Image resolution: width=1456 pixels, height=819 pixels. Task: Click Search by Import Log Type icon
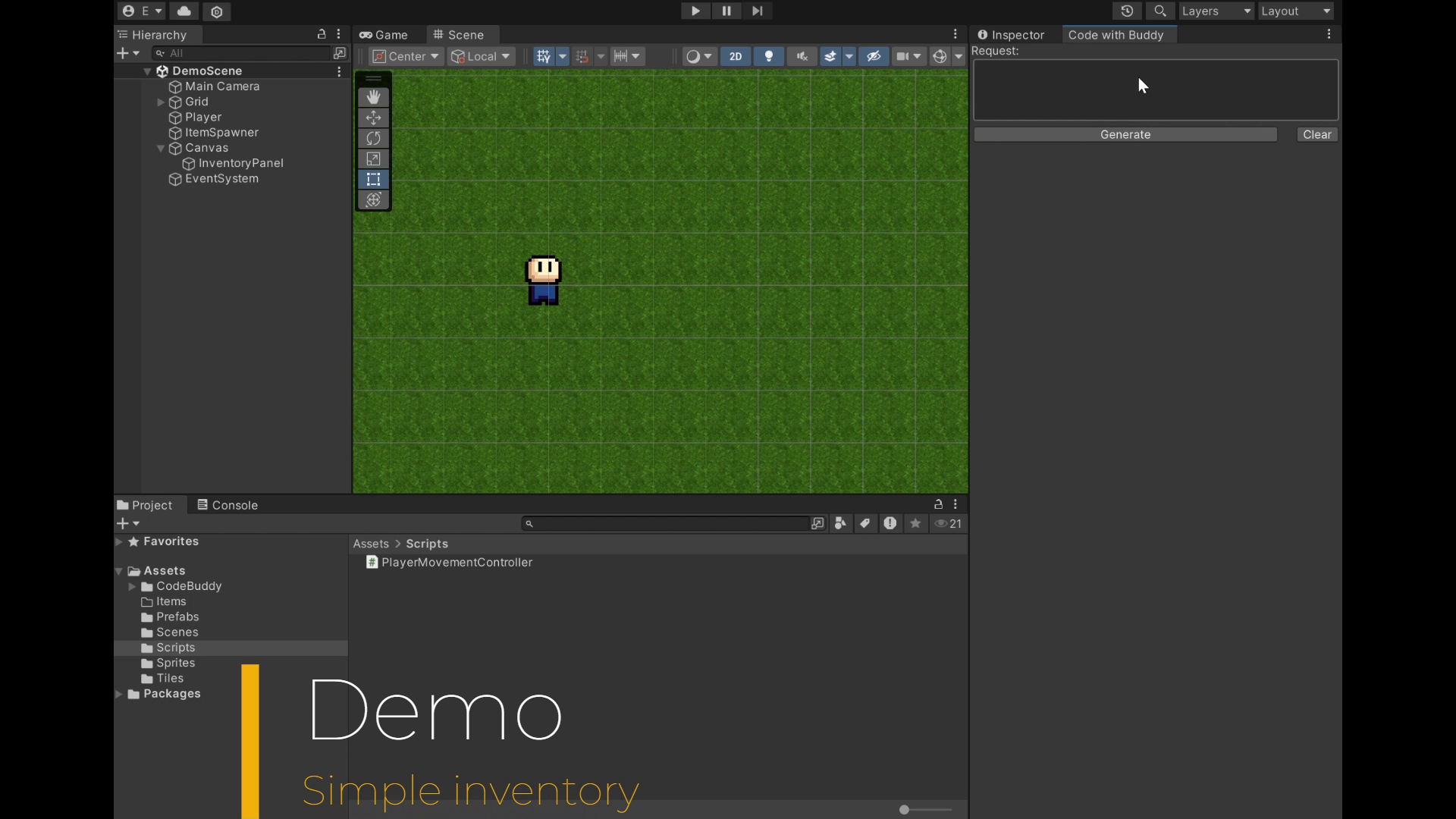click(x=890, y=523)
